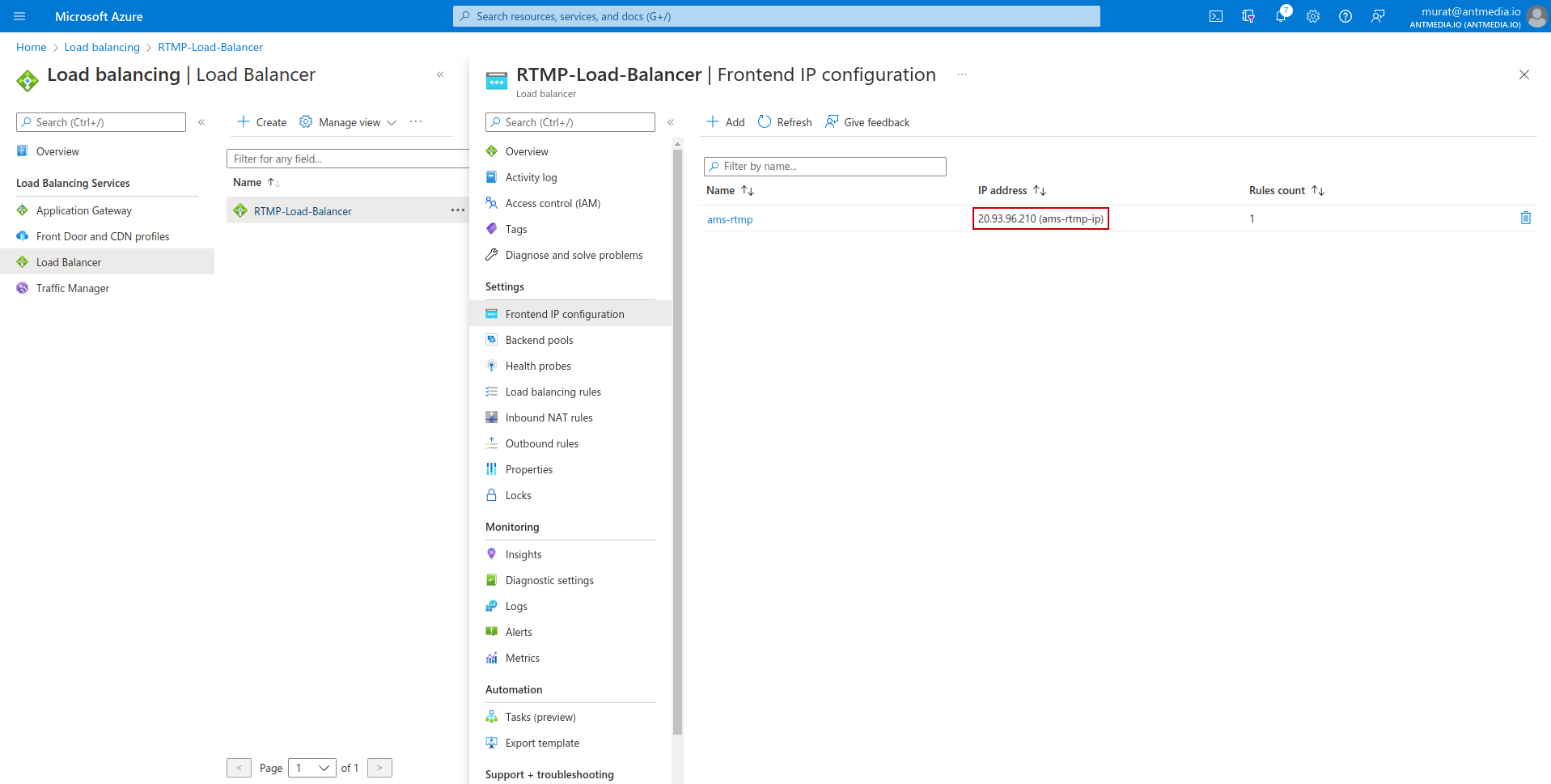
Task: Open the Help question mark icon
Action: [1345, 16]
